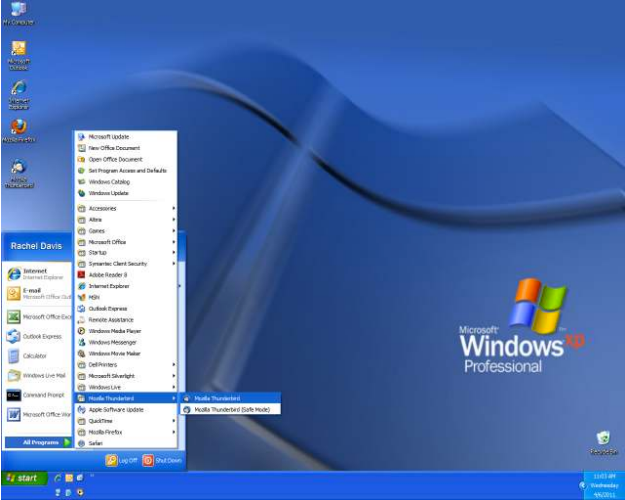Launch Windows Media Player from All Programs
Screen dimensions: 625x500
click(126, 331)
